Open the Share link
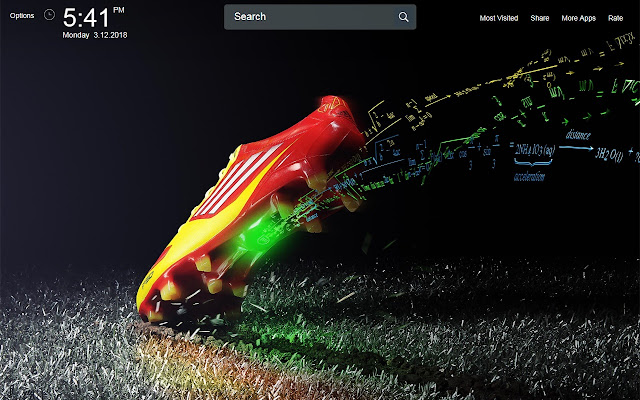 tap(540, 18)
